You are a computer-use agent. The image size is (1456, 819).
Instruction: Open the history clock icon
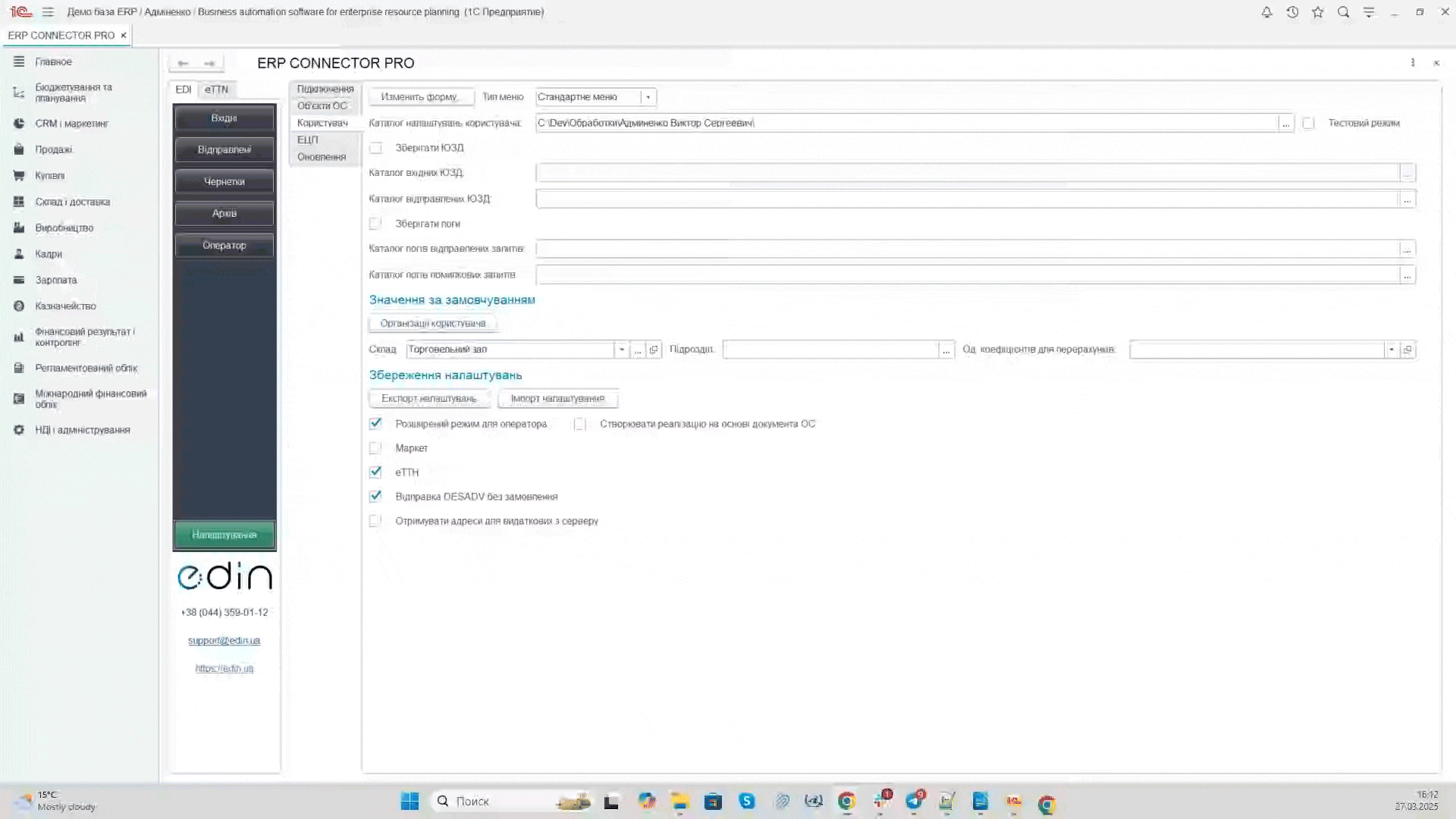tap(1292, 12)
